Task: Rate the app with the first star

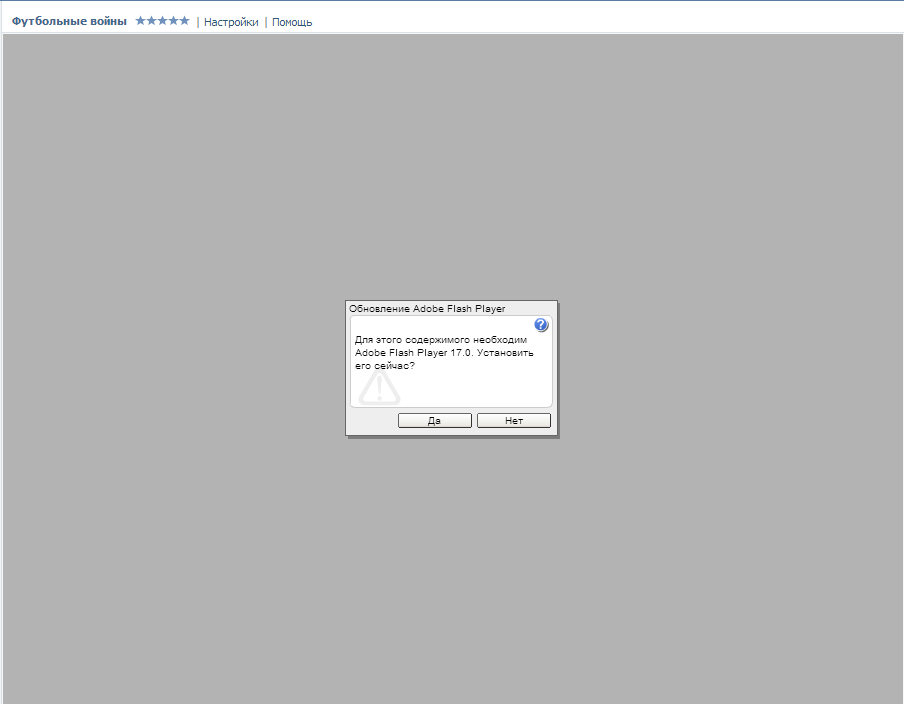Action: [x=141, y=21]
